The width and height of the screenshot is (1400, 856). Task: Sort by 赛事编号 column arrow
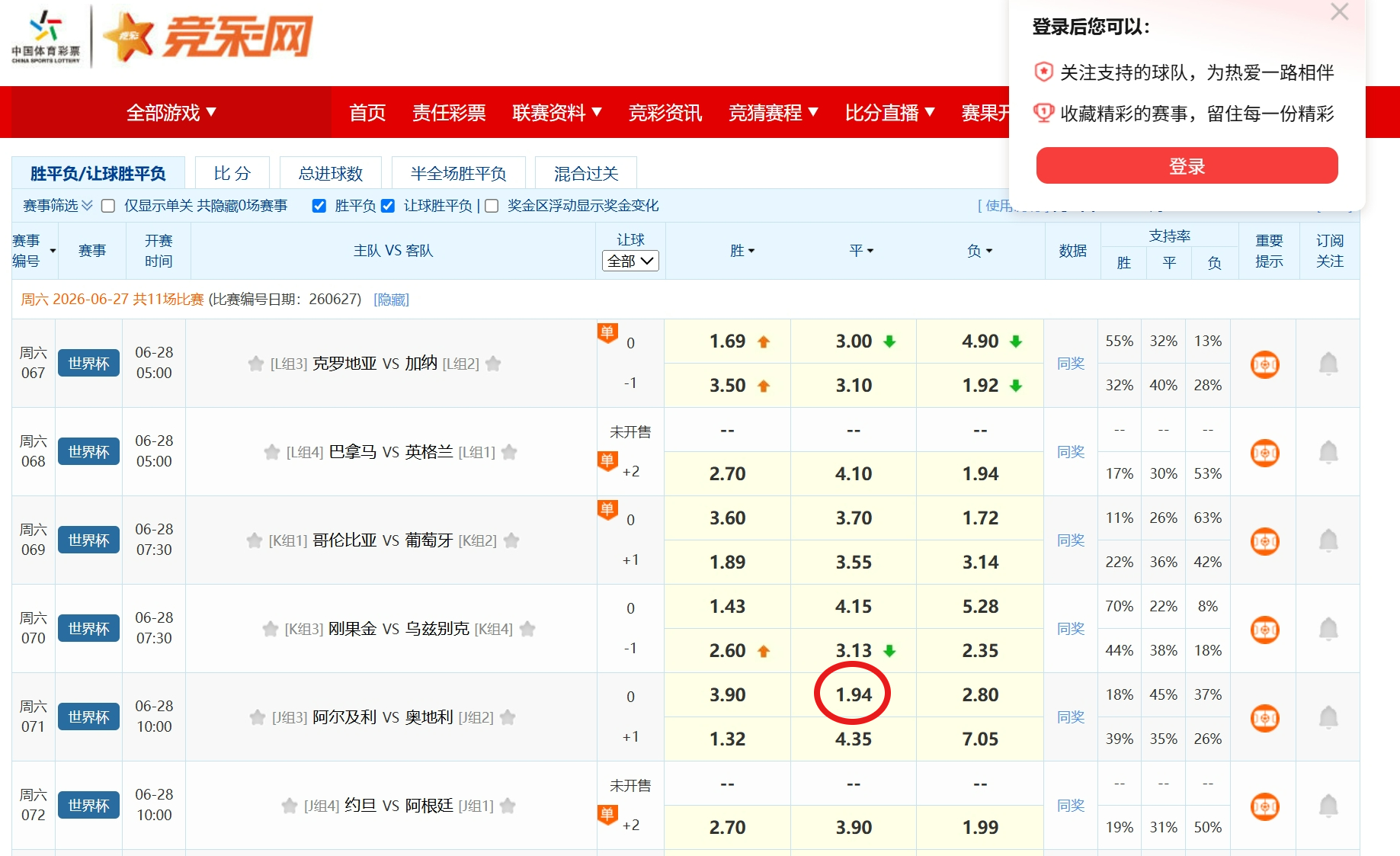(53, 251)
